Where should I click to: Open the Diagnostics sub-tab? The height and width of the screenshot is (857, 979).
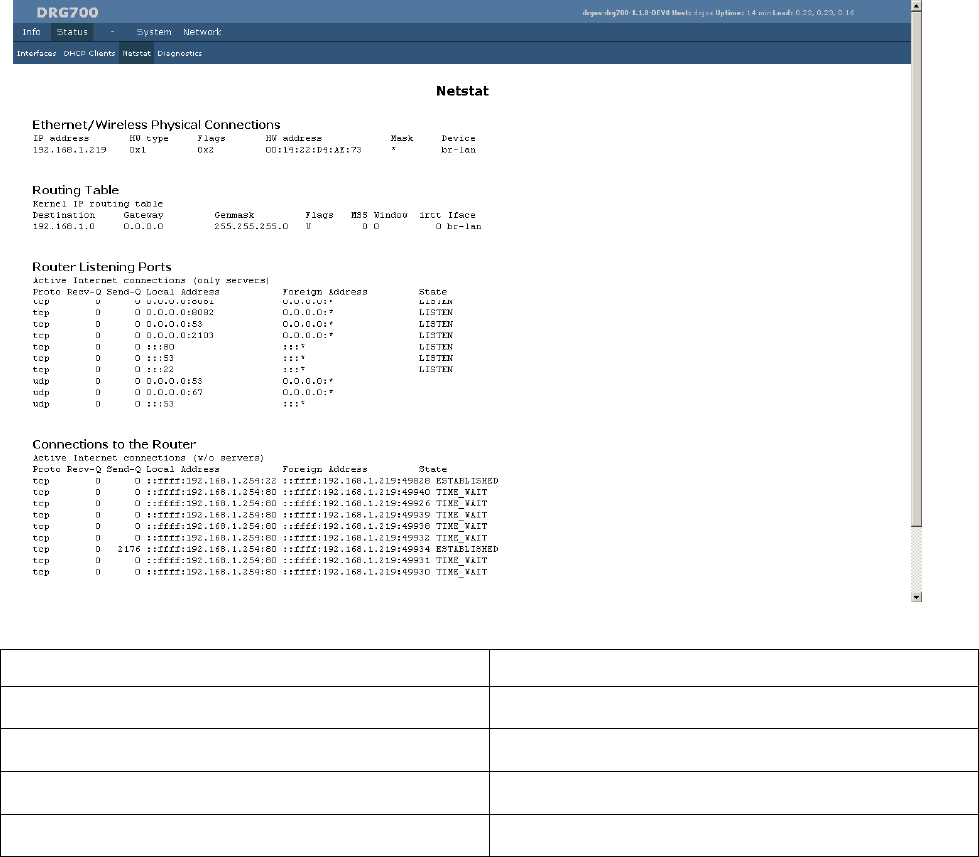(179, 54)
